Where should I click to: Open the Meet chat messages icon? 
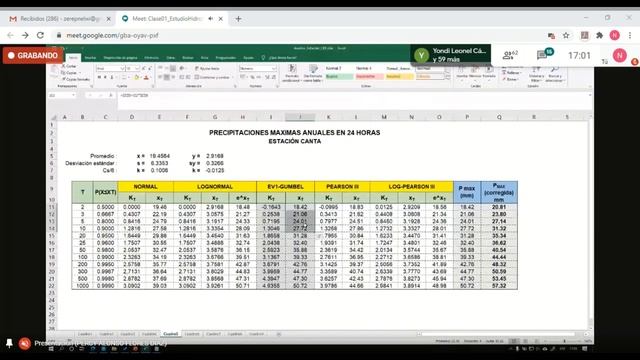pyautogui.click(x=544, y=54)
